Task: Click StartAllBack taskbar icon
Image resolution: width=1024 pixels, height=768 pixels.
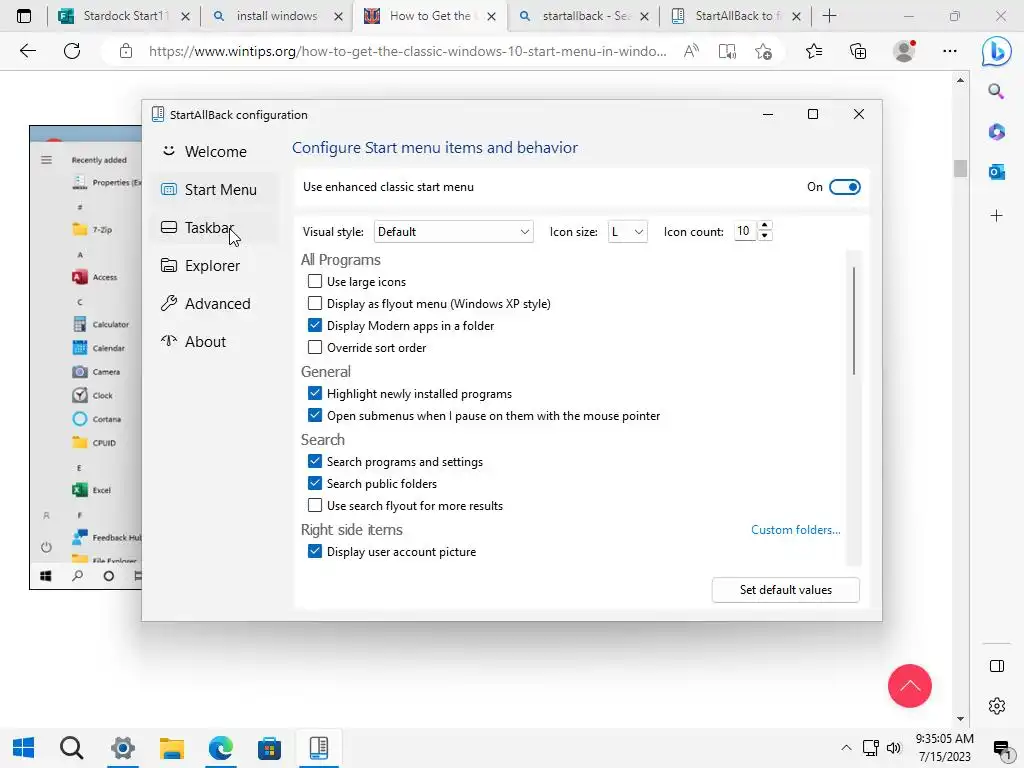Action: (319, 748)
